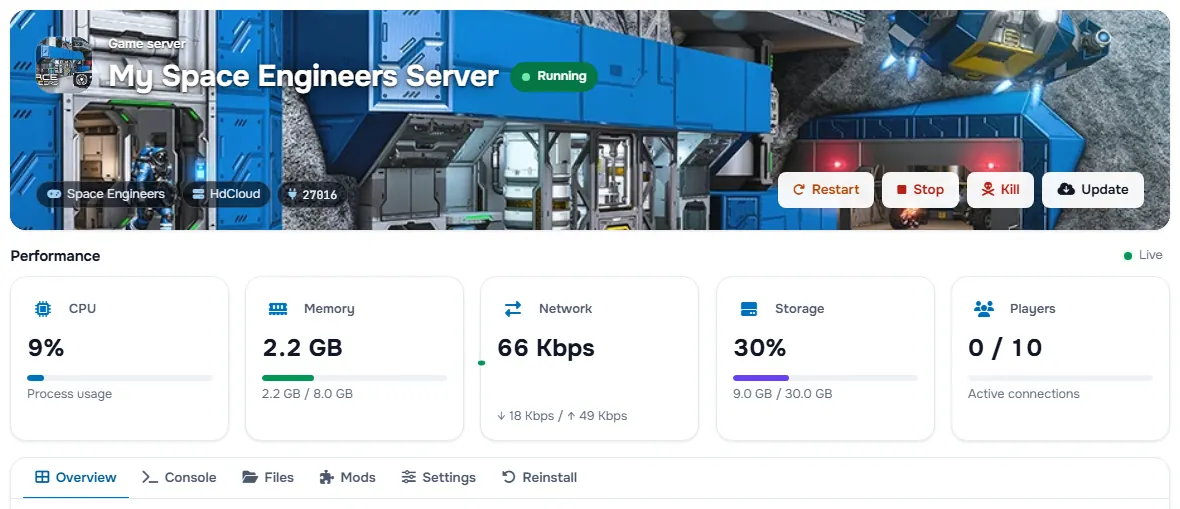The image size is (1180, 509).
Task: Click the 2.2 GB / 8.0 GB text
Action: click(x=307, y=394)
